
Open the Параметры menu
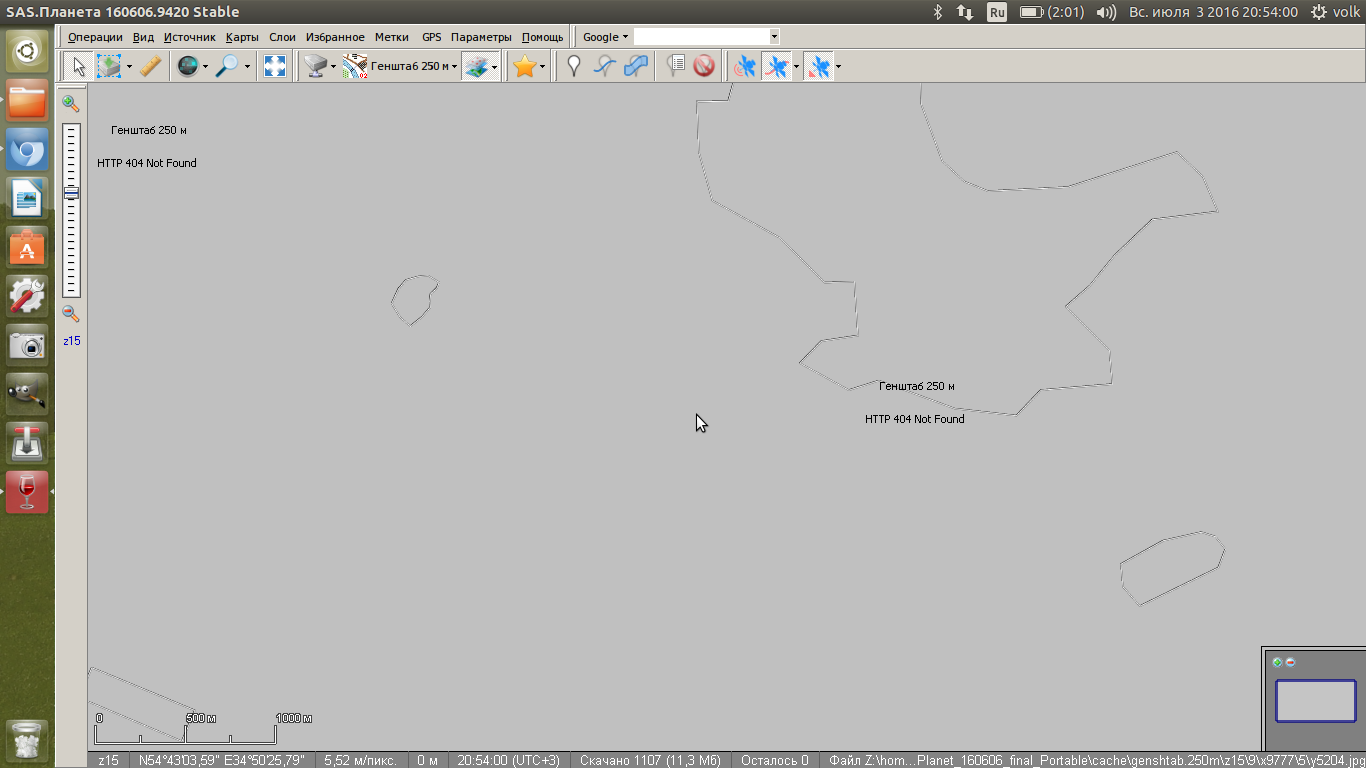[481, 37]
